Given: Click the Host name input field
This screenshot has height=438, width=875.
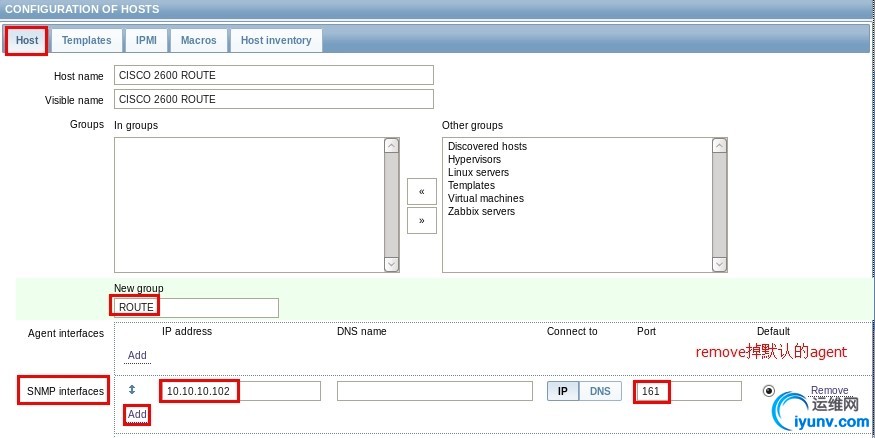Looking at the screenshot, I should pyautogui.click(x=273, y=75).
